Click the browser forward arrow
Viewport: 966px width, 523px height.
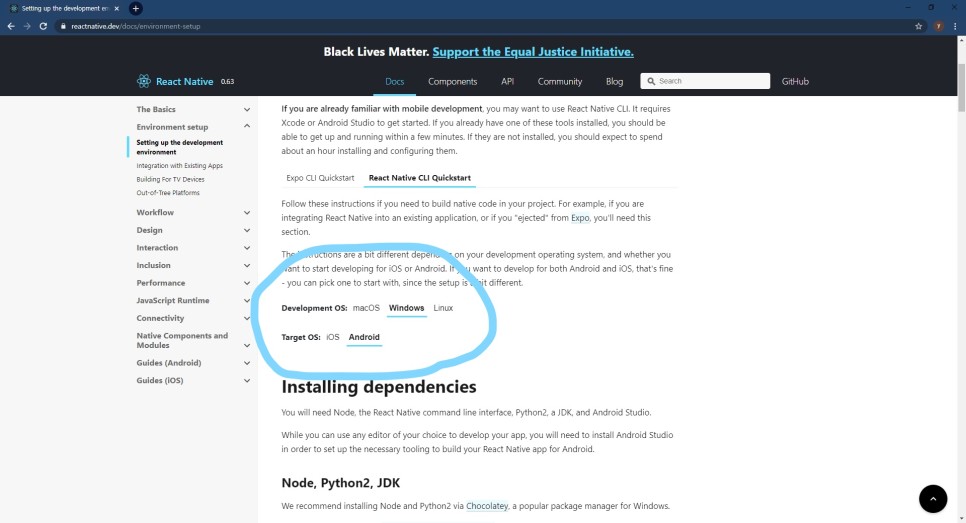[26, 26]
